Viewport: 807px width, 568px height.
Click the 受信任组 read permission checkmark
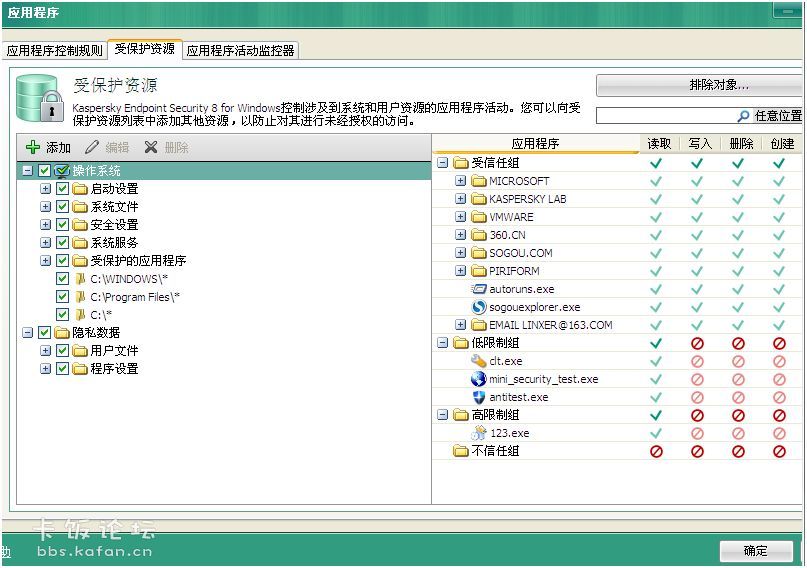(x=656, y=164)
